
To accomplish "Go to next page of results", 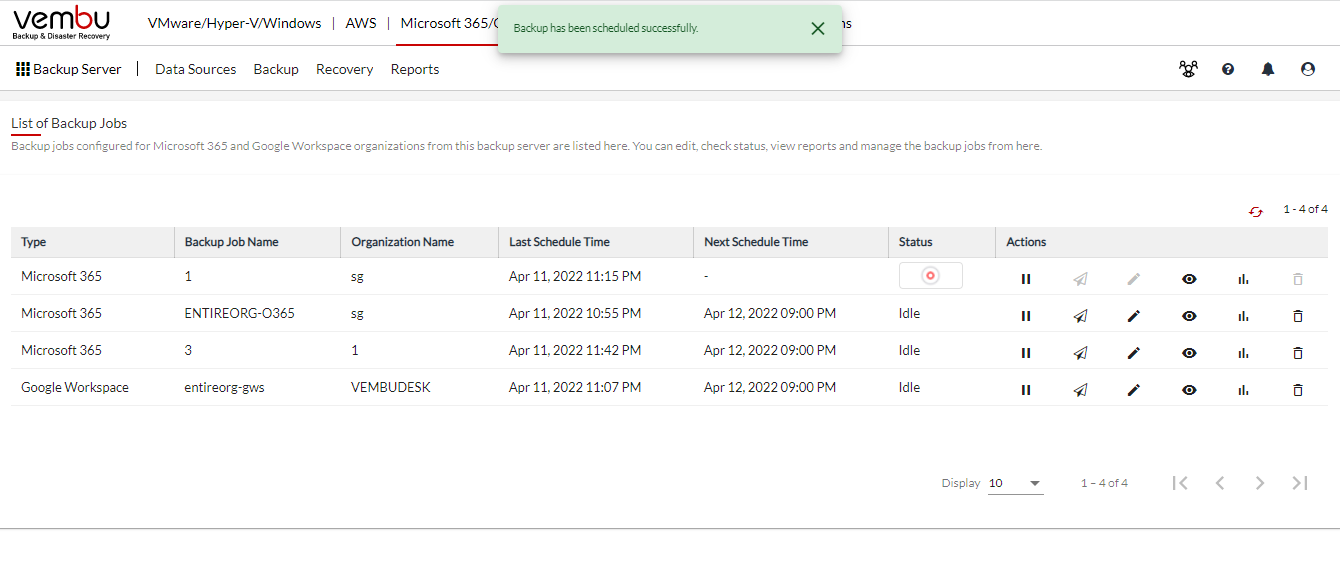I will (x=1260, y=483).
